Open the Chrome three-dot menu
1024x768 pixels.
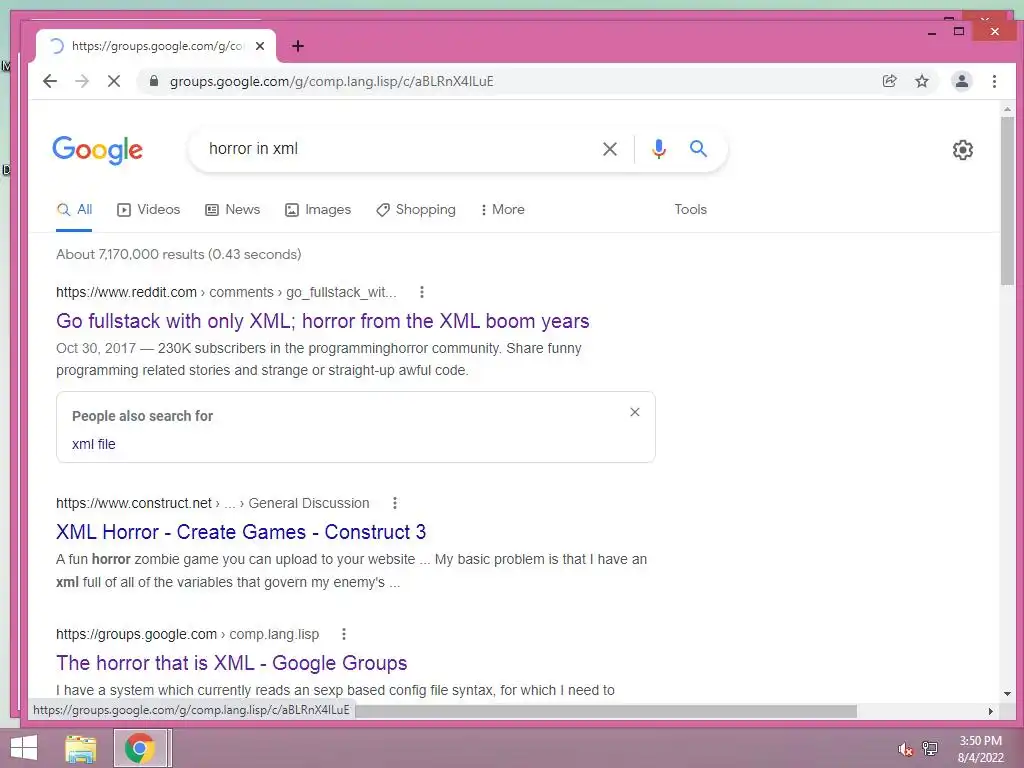(994, 81)
